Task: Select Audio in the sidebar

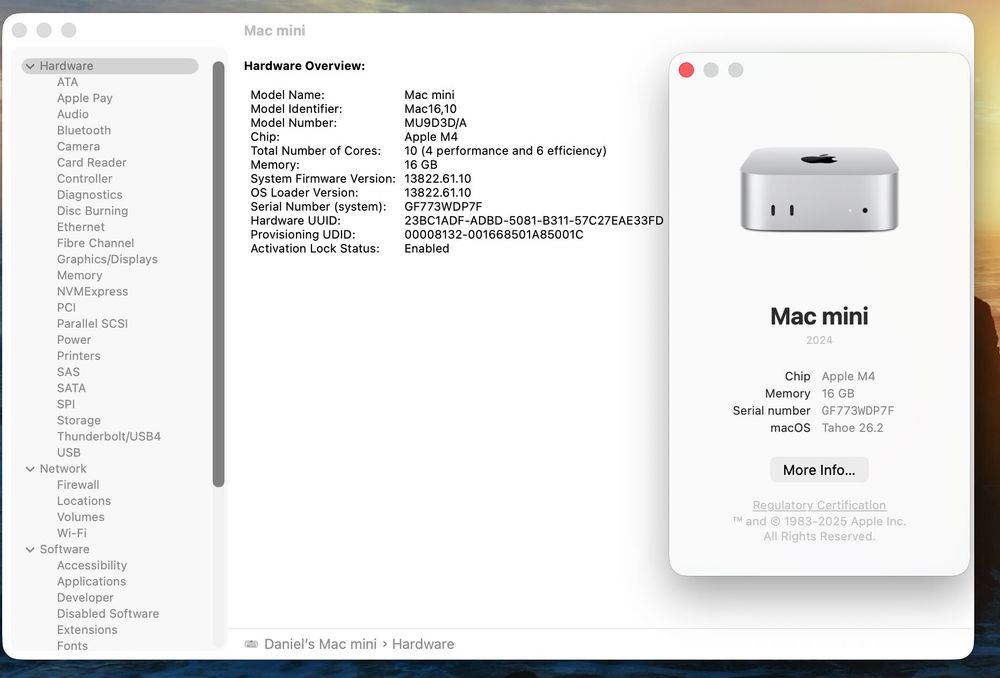Action: coord(73,114)
